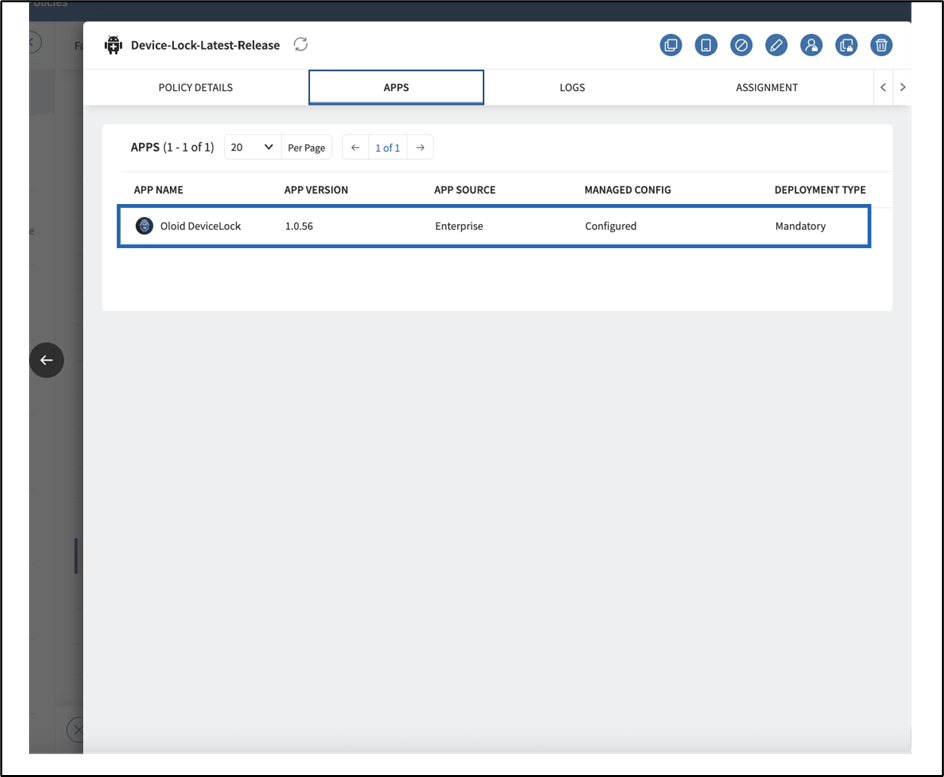Click the device icon in the header
Viewport: 944px width, 777px height.
tap(706, 45)
